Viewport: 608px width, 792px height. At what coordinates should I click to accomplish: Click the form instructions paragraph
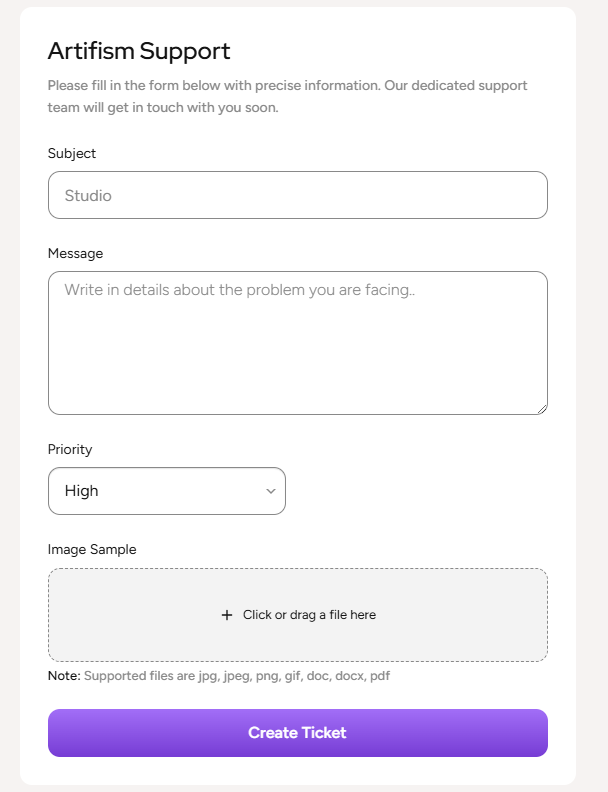coord(288,96)
